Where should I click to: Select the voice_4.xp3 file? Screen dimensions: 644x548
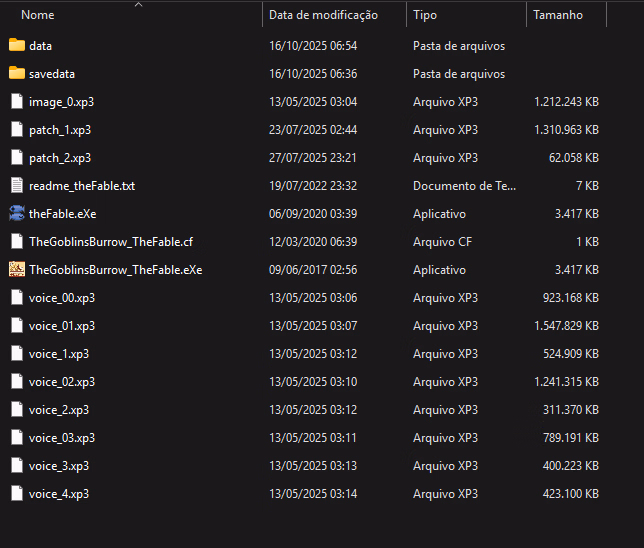[x=59, y=494]
